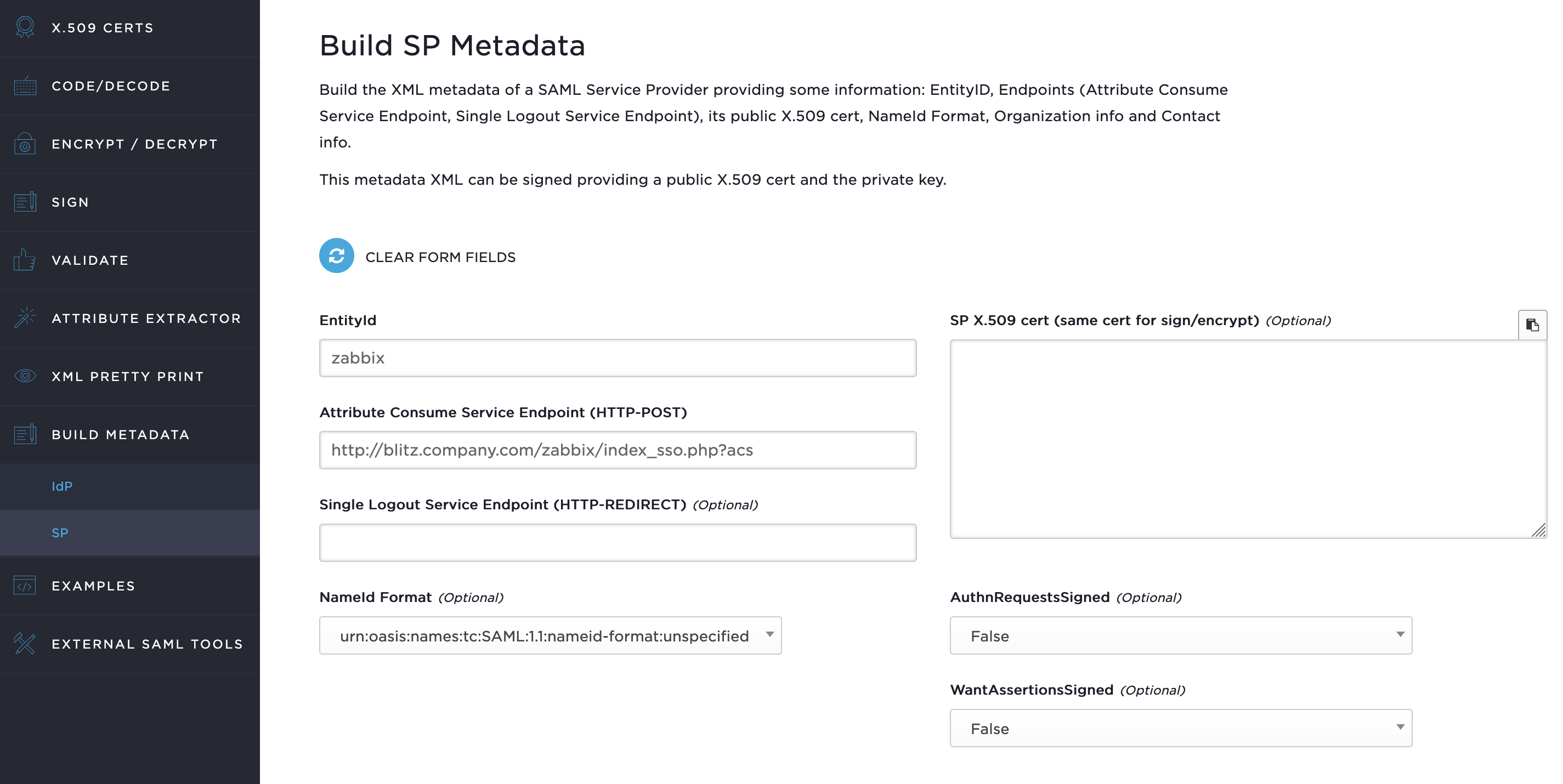Open the Code/Decode keyboard icon
Image resolution: width=1563 pixels, height=784 pixels.
tap(25, 86)
